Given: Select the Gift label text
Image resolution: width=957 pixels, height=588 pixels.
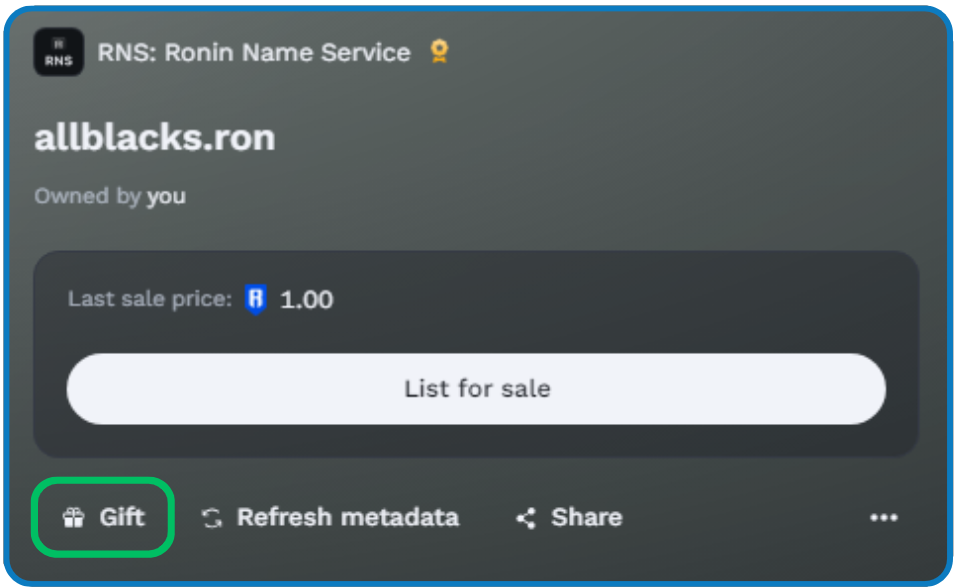Looking at the screenshot, I should tap(122, 517).
